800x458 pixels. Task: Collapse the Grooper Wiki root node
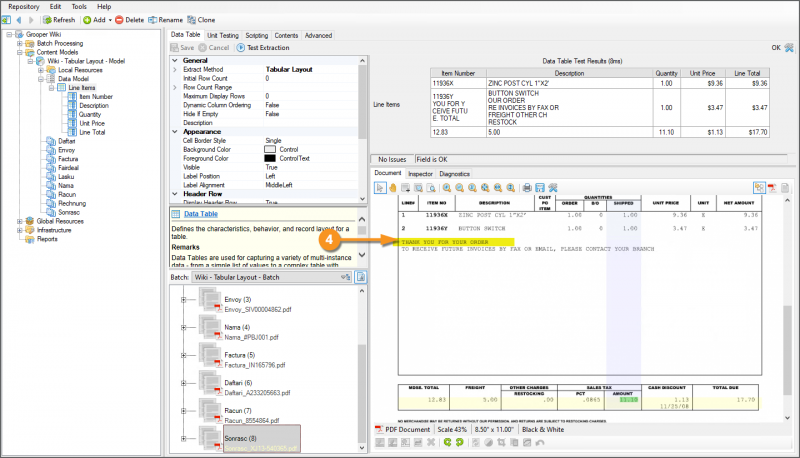pos(9,35)
